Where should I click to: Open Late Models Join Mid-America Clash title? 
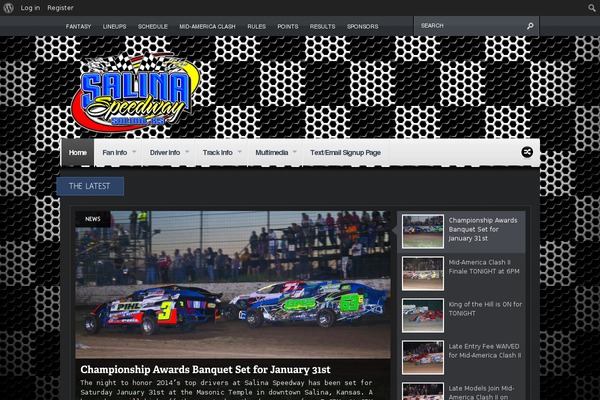click(x=481, y=392)
